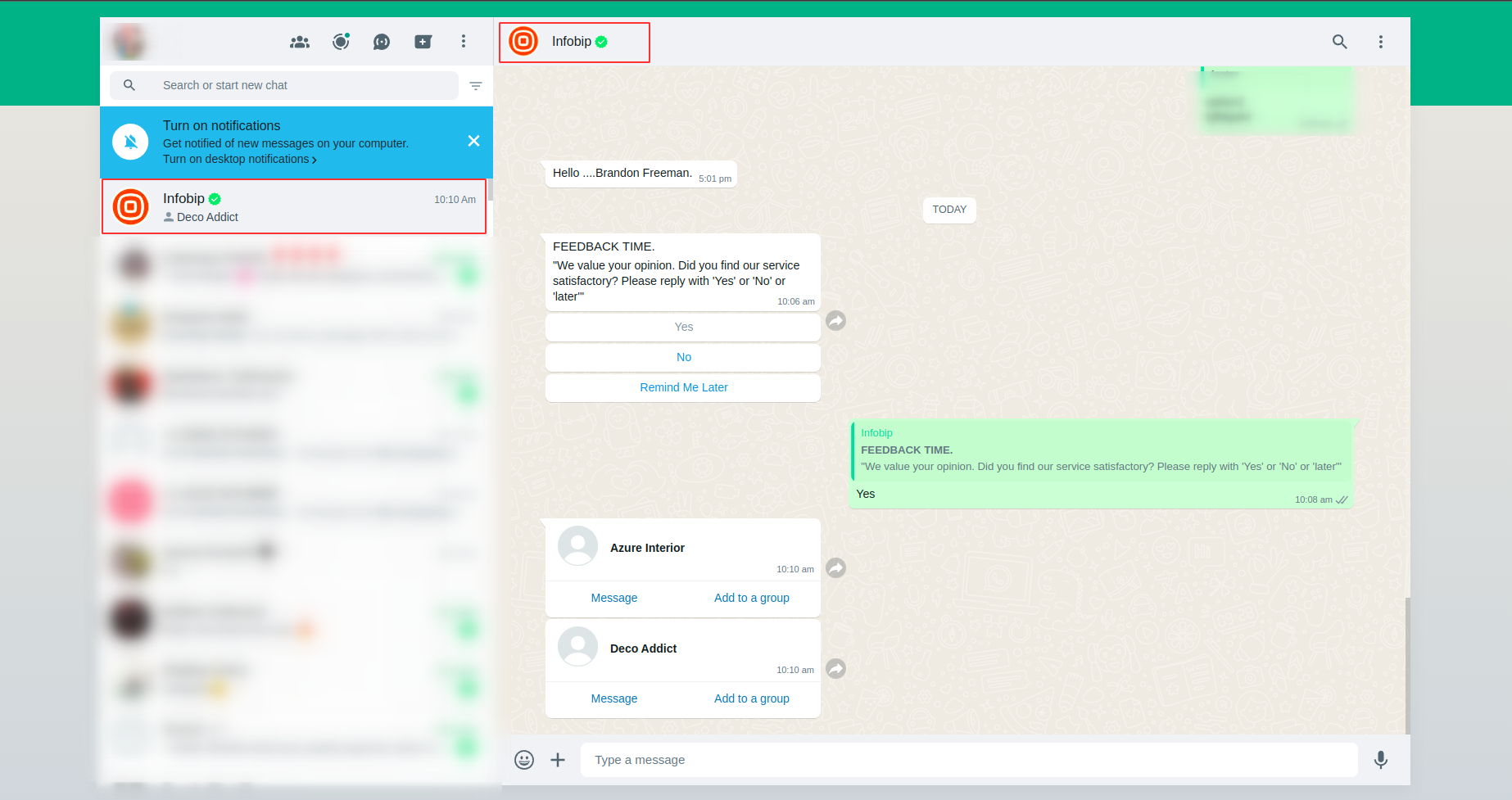
Task: Toggle the unread chats filter icon
Action: (x=476, y=85)
